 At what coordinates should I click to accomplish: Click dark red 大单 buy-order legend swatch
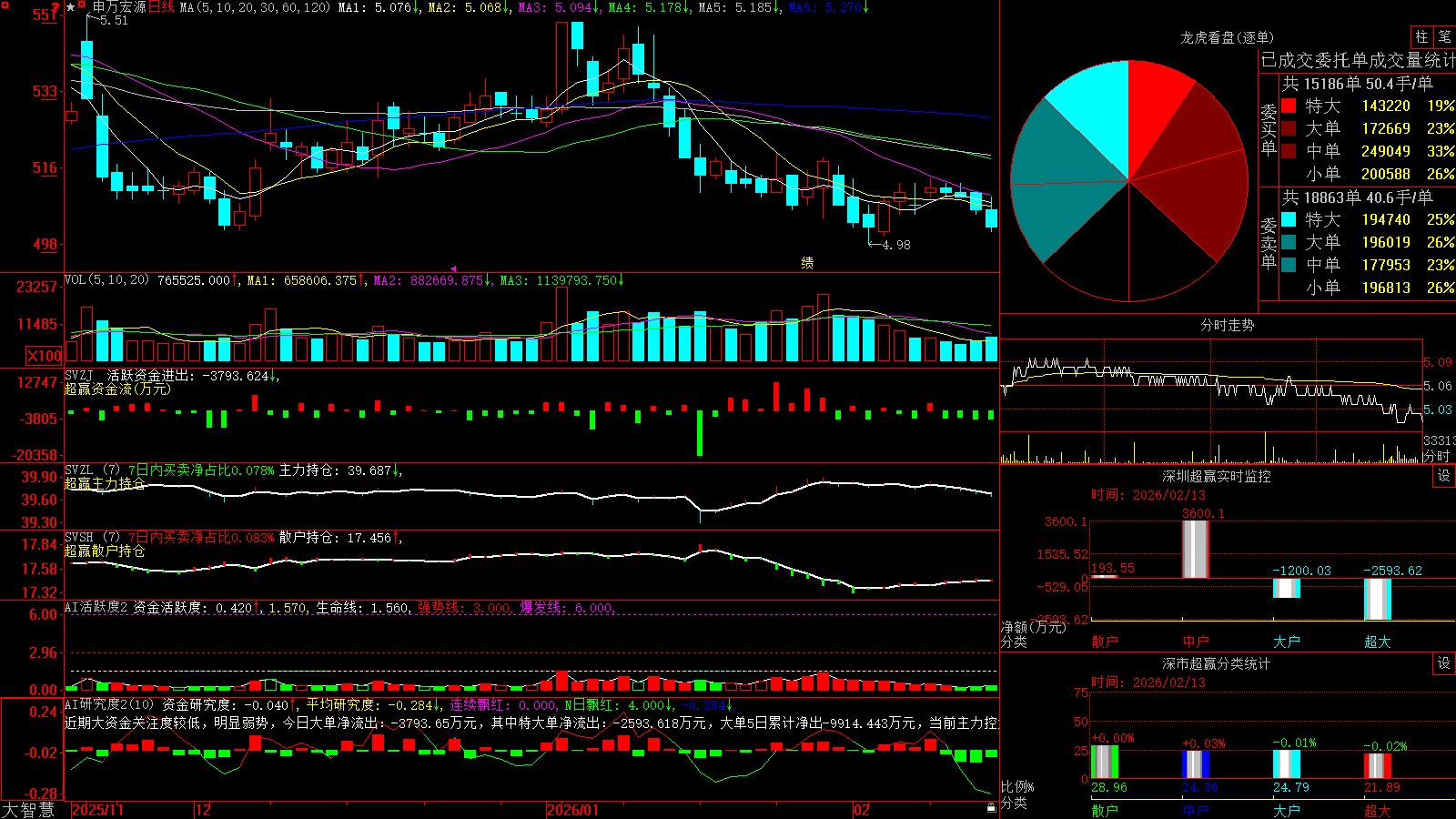[1289, 128]
